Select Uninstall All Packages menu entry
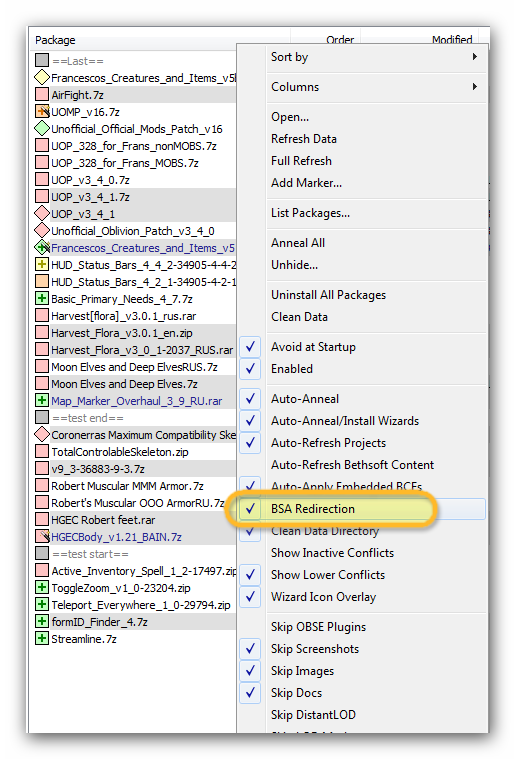The image size is (516, 759). (328, 295)
